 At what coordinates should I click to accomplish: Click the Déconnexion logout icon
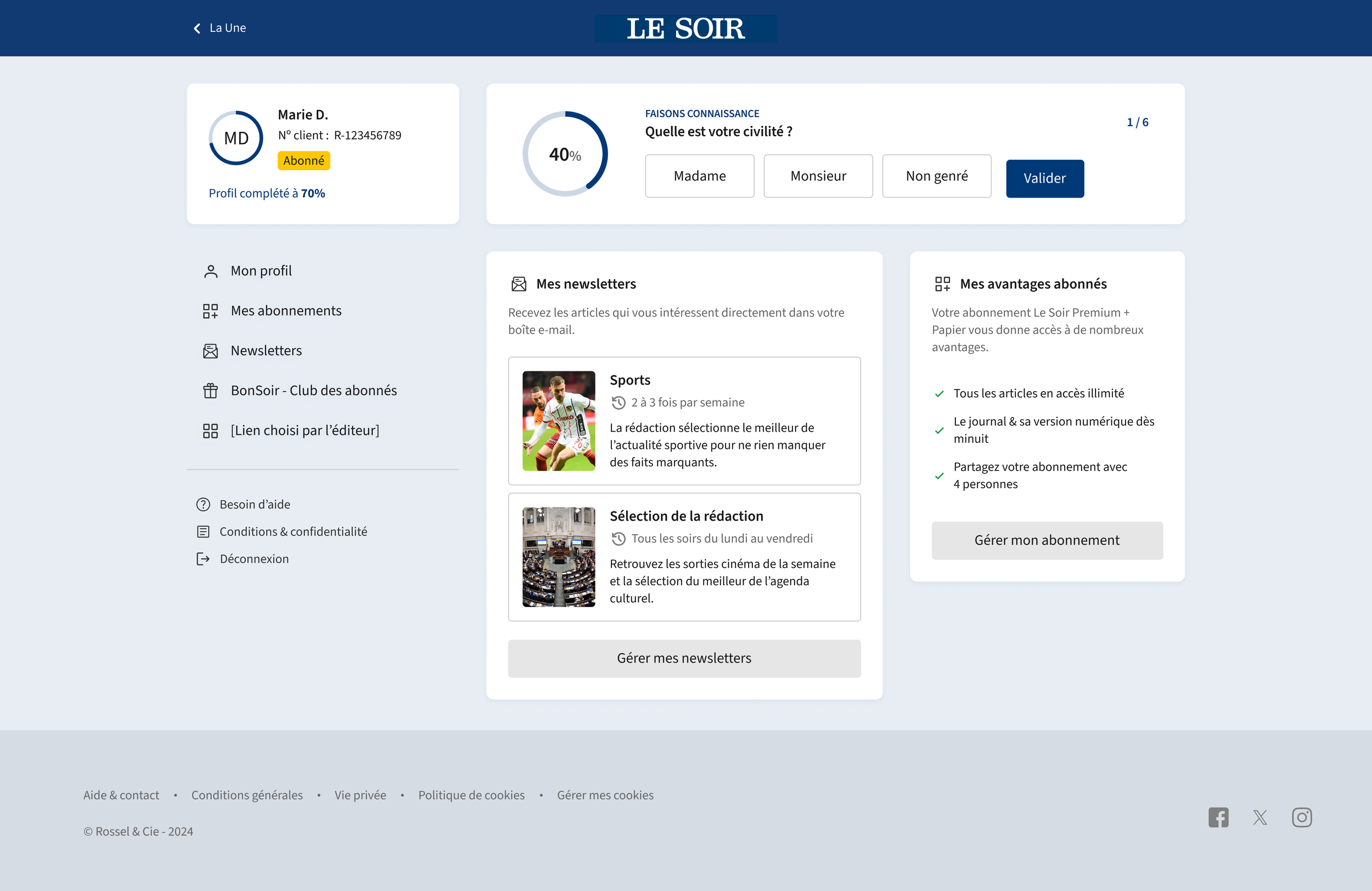203,559
